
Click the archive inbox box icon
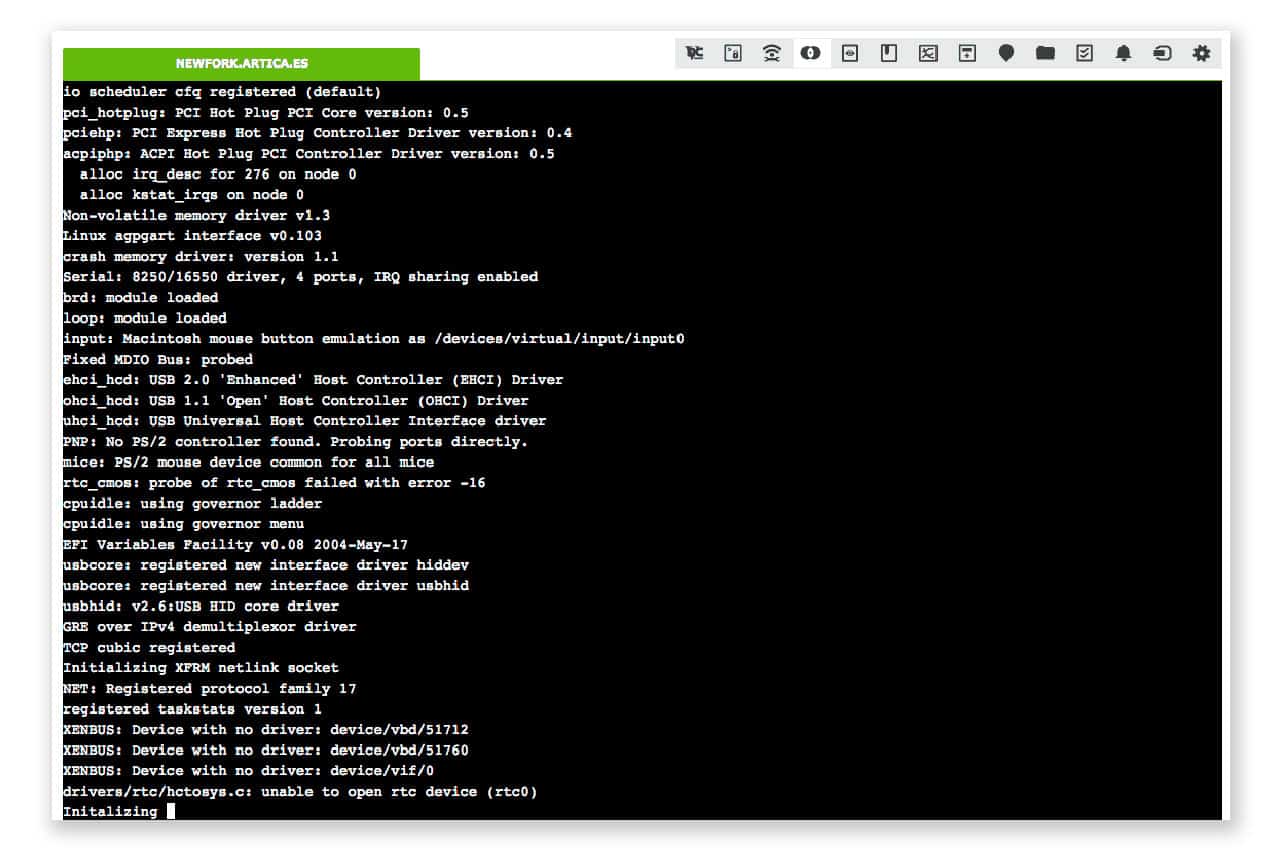(967, 53)
